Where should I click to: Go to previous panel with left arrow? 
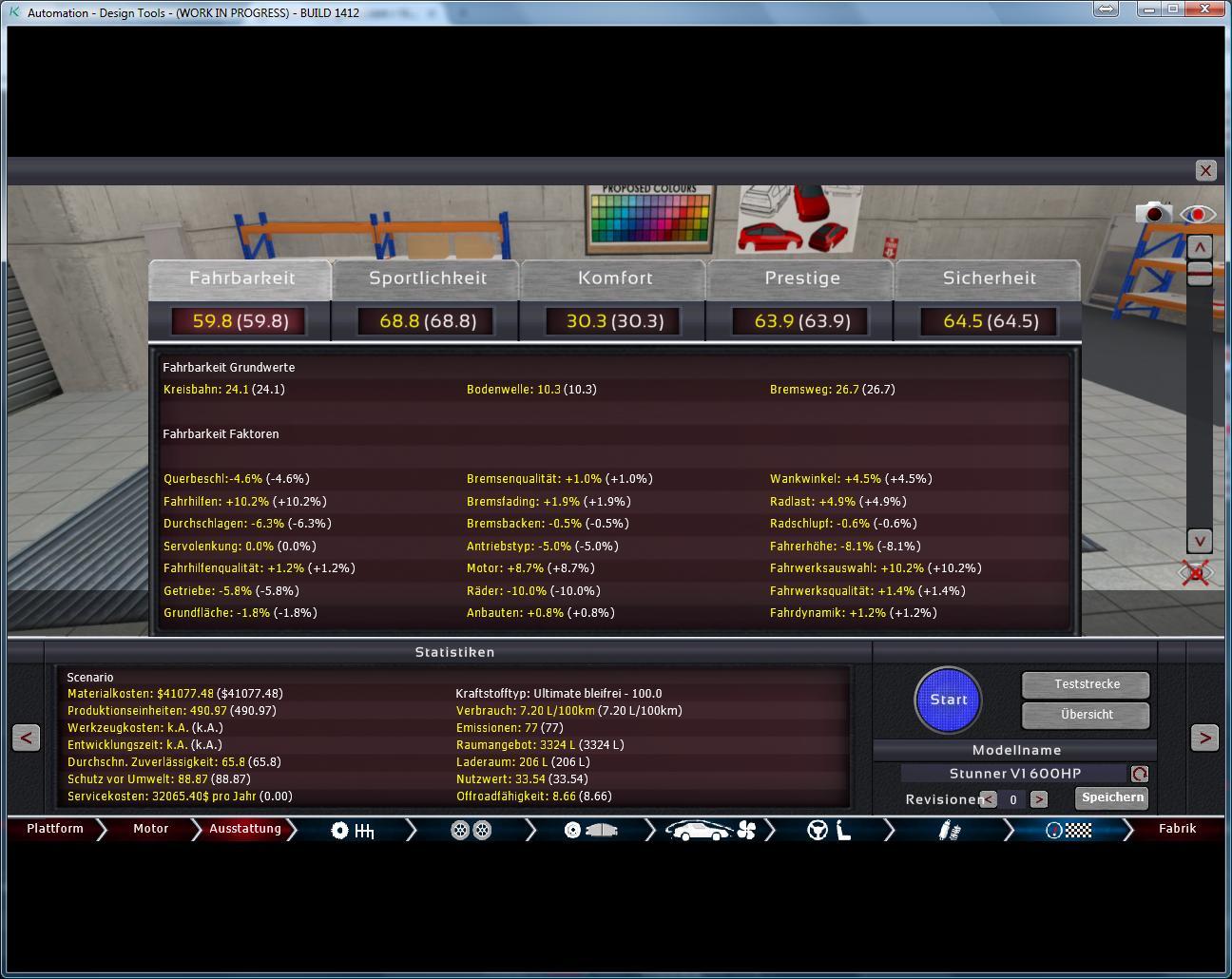click(26, 737)
